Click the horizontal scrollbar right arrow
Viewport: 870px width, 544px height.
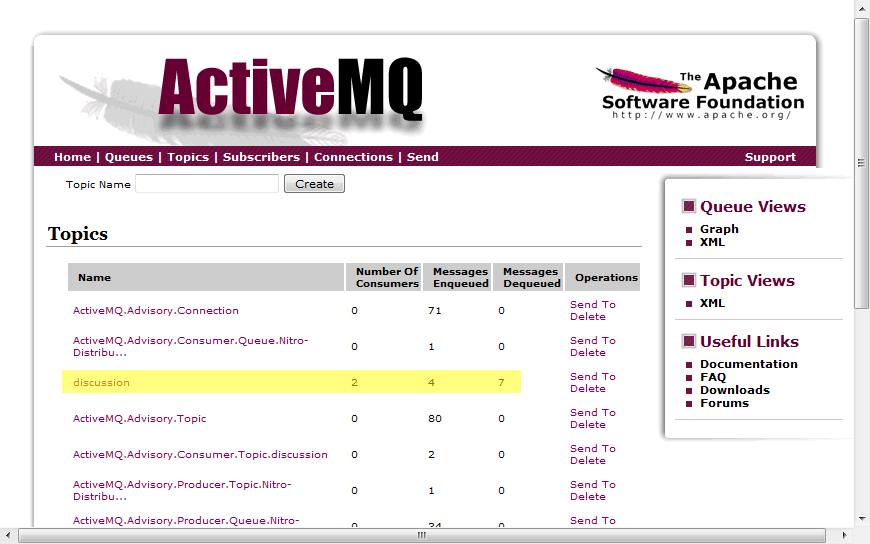[844, 535]
